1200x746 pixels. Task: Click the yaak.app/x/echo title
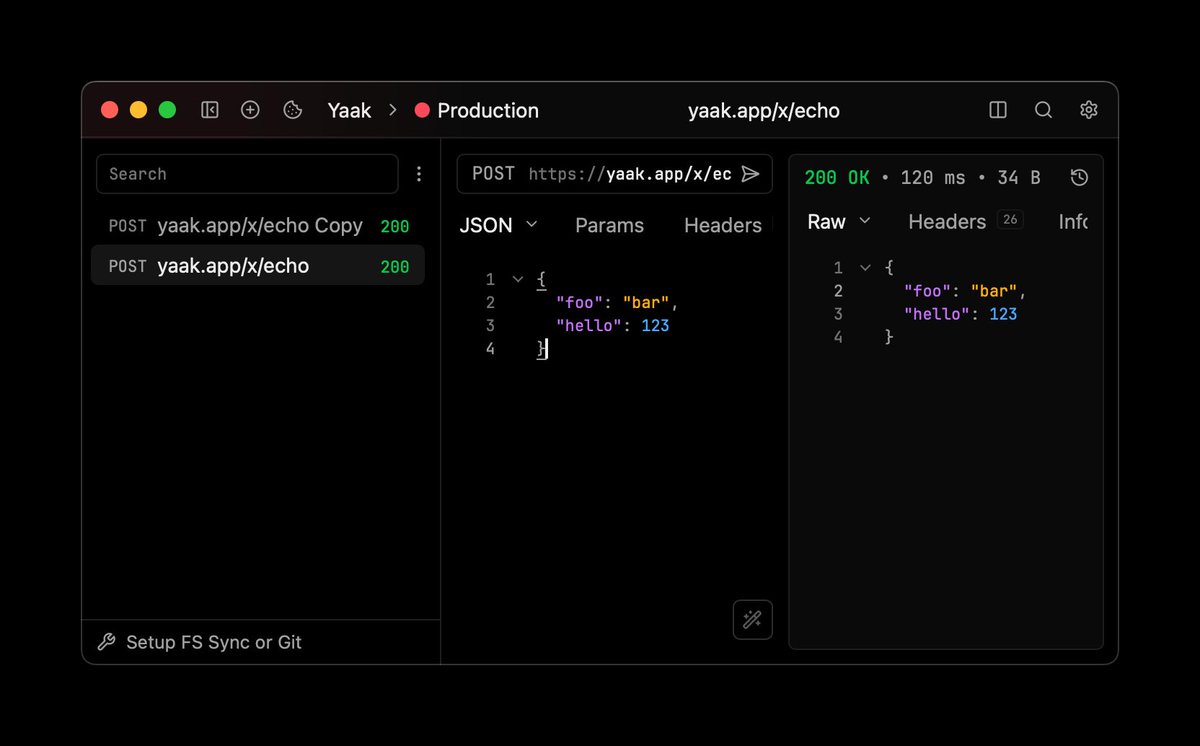pos(764,110)
